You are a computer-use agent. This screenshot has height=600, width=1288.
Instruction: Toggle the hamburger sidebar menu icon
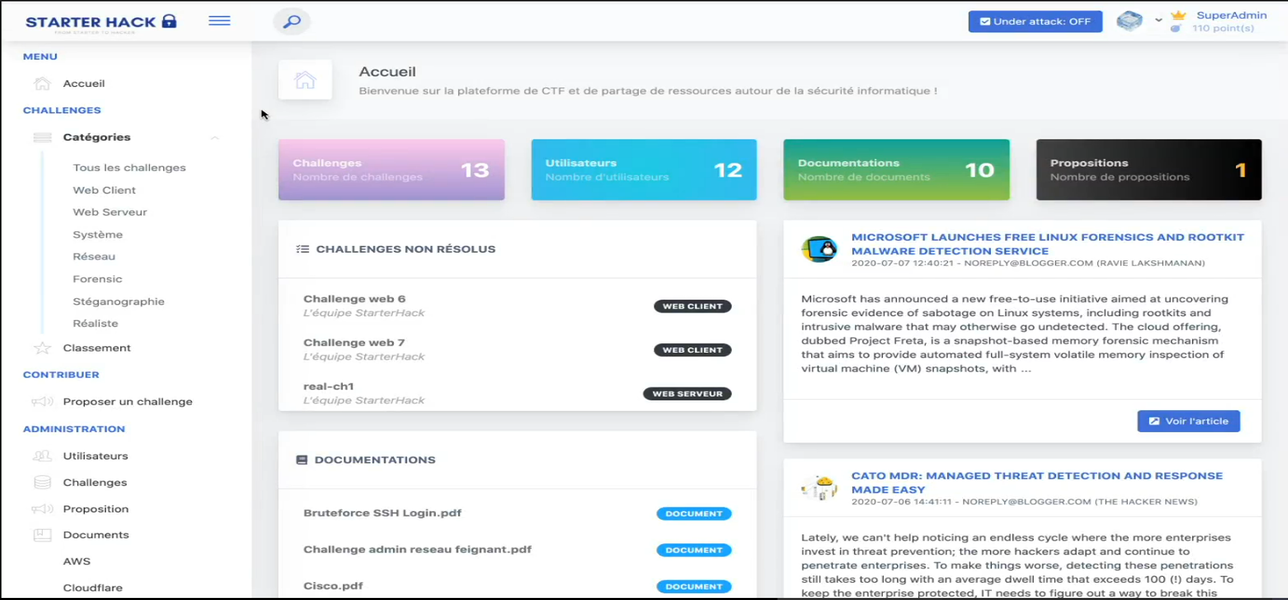pos(220,21)
